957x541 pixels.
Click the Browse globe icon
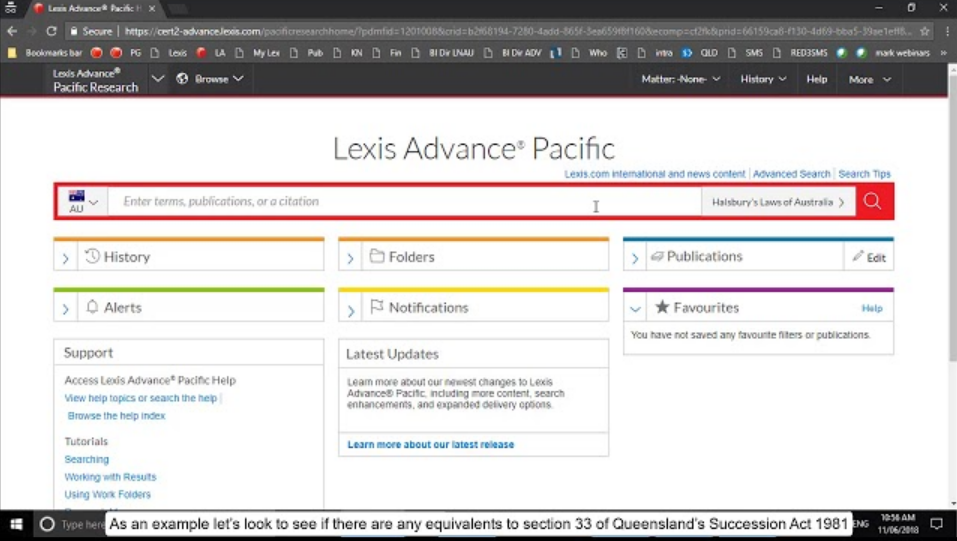(182, 79)
